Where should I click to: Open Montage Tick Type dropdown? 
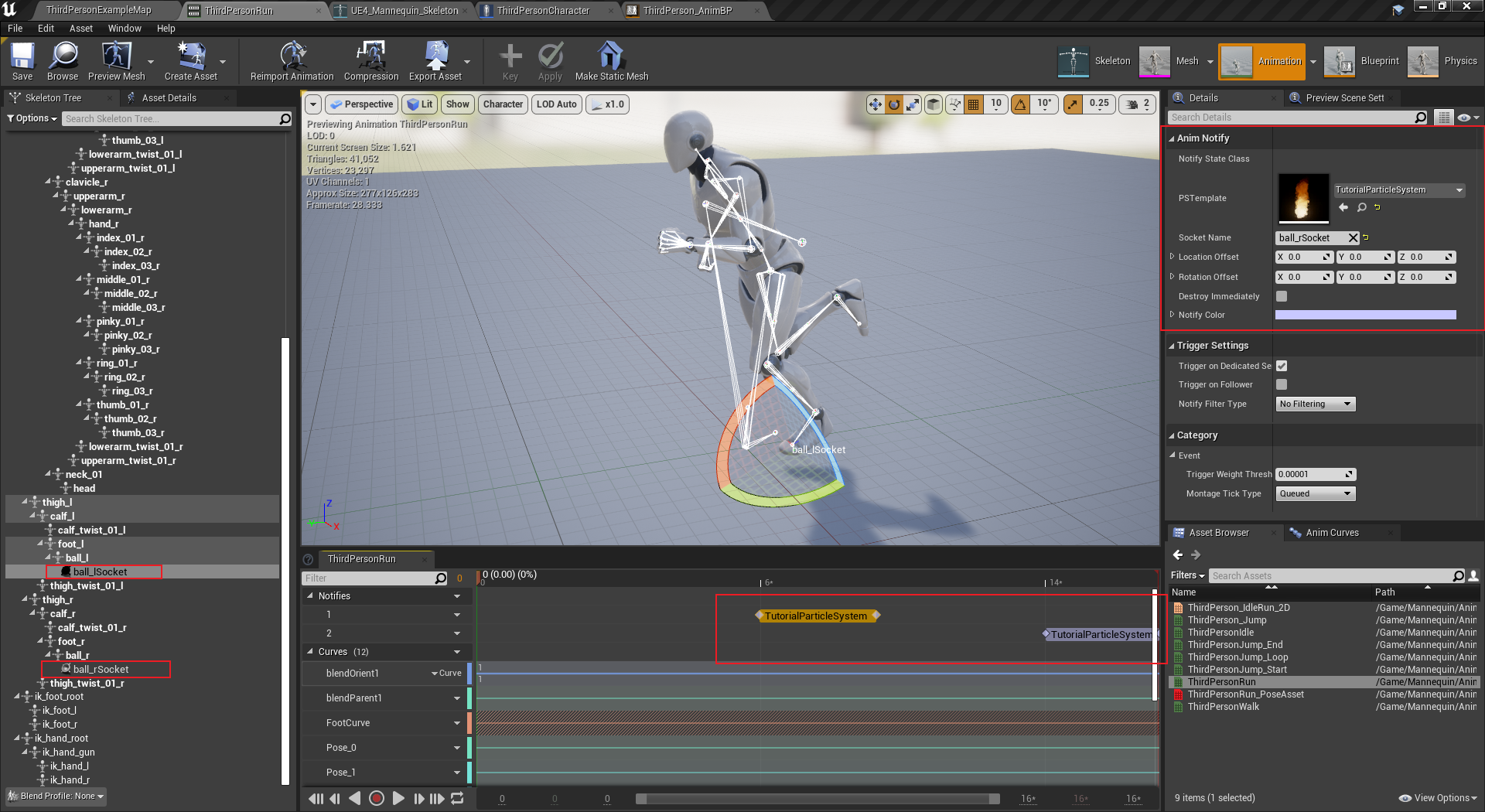point(1315,494)
